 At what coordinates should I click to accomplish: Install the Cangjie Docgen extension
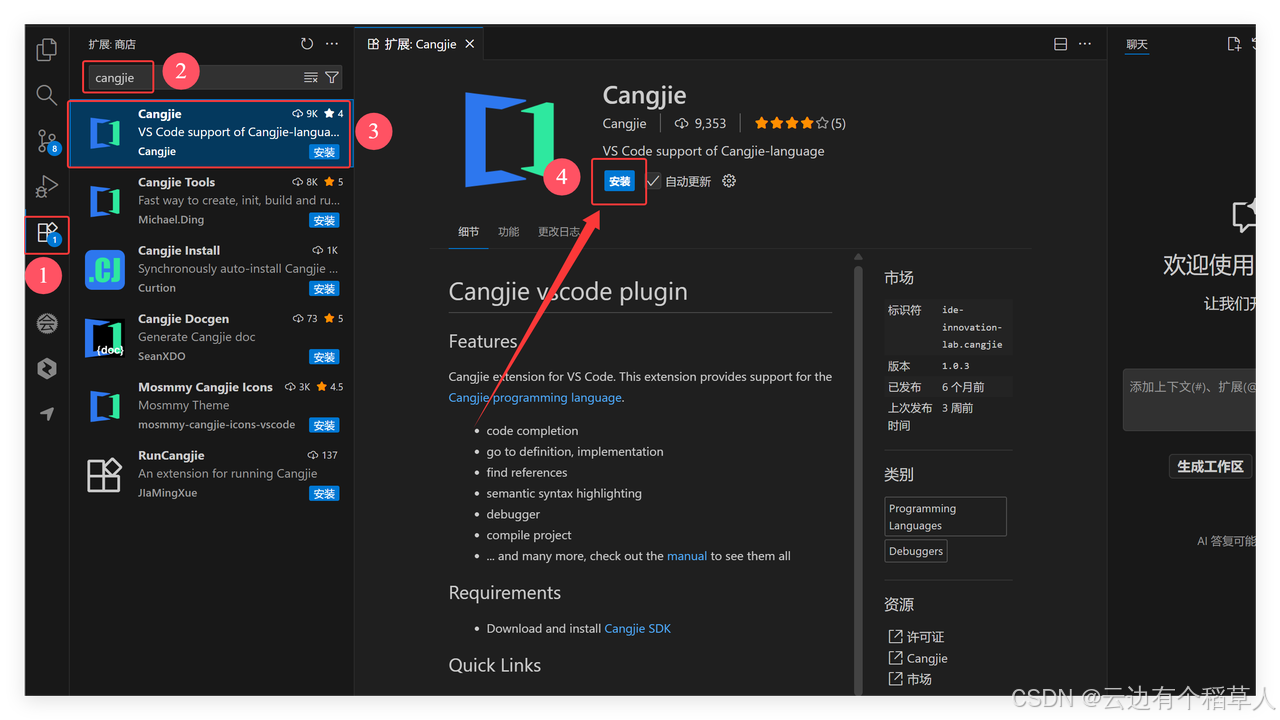coord(324,357)
